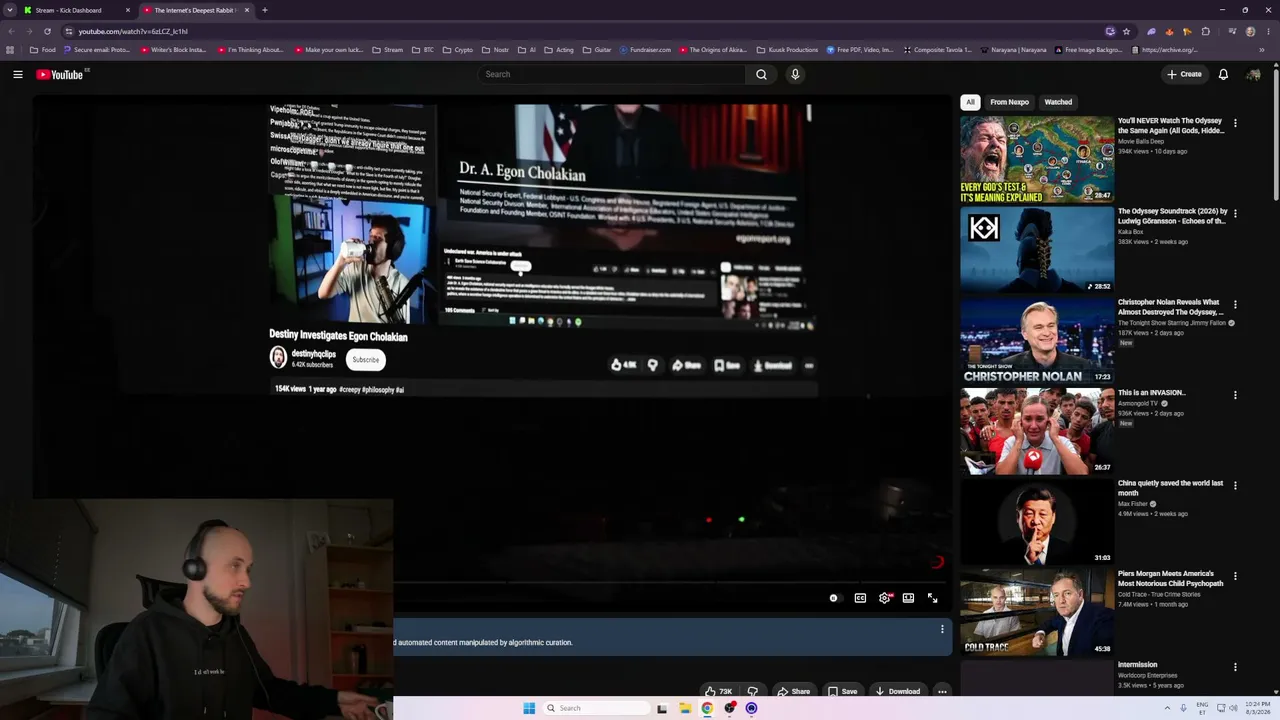Image resolution: width=1280 pixels, height=720 pixels.
Task: Open the Intermission video title
Action: (x=1137, y=665)
